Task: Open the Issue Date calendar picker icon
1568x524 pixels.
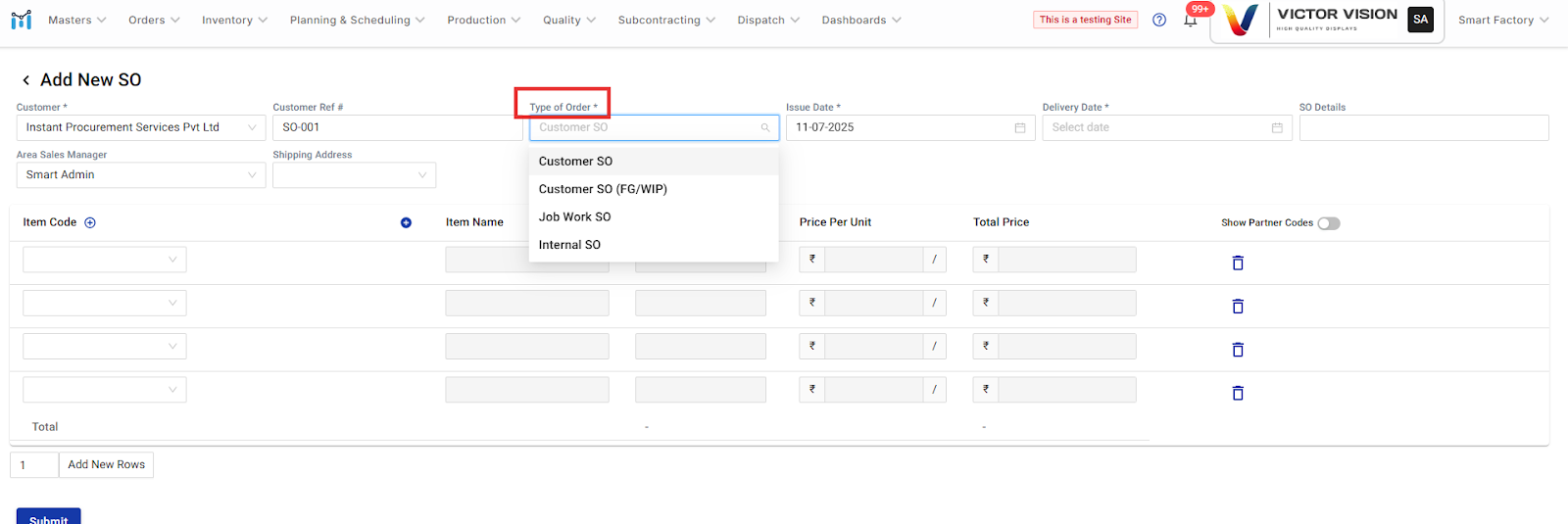Action: [1019, 127]
